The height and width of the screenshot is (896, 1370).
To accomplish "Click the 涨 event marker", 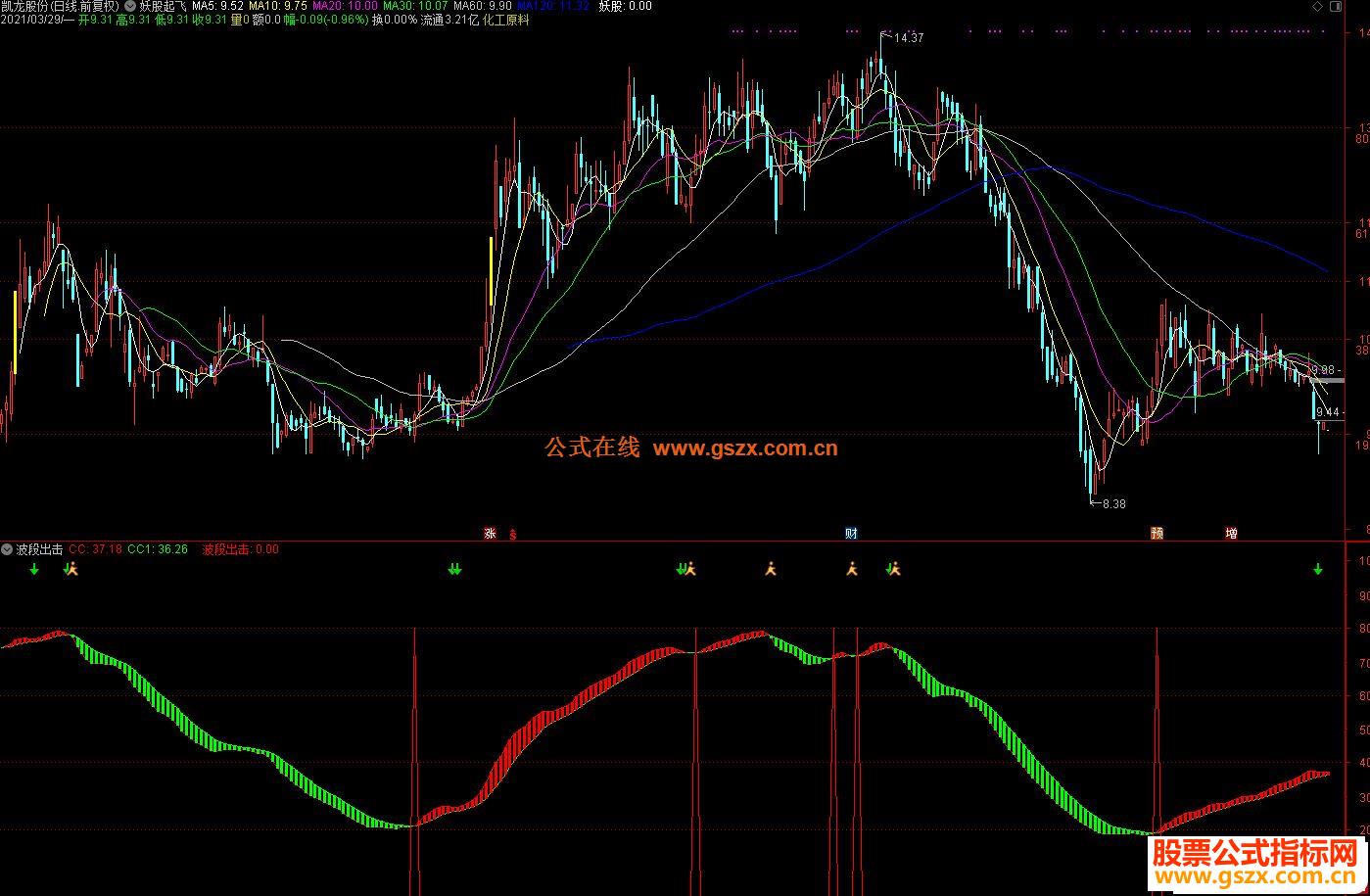I will (x=490, y=534).
